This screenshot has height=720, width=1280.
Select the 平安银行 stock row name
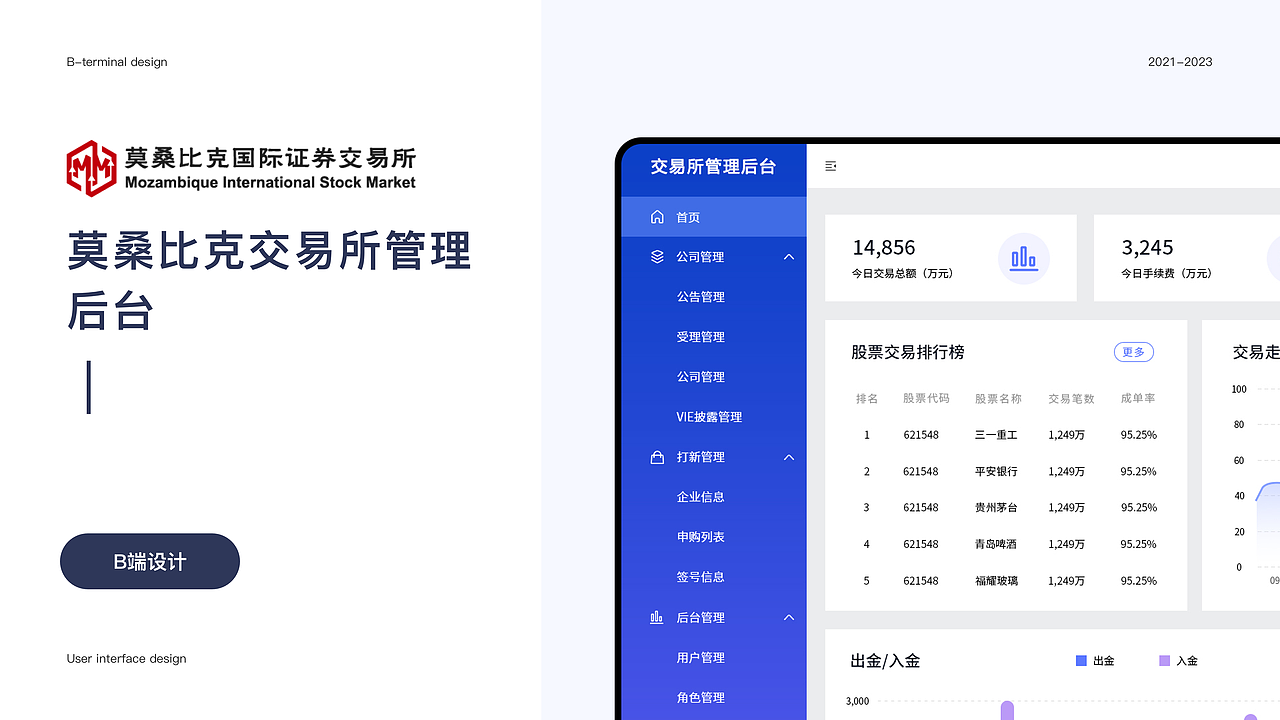tap(996, 471)
